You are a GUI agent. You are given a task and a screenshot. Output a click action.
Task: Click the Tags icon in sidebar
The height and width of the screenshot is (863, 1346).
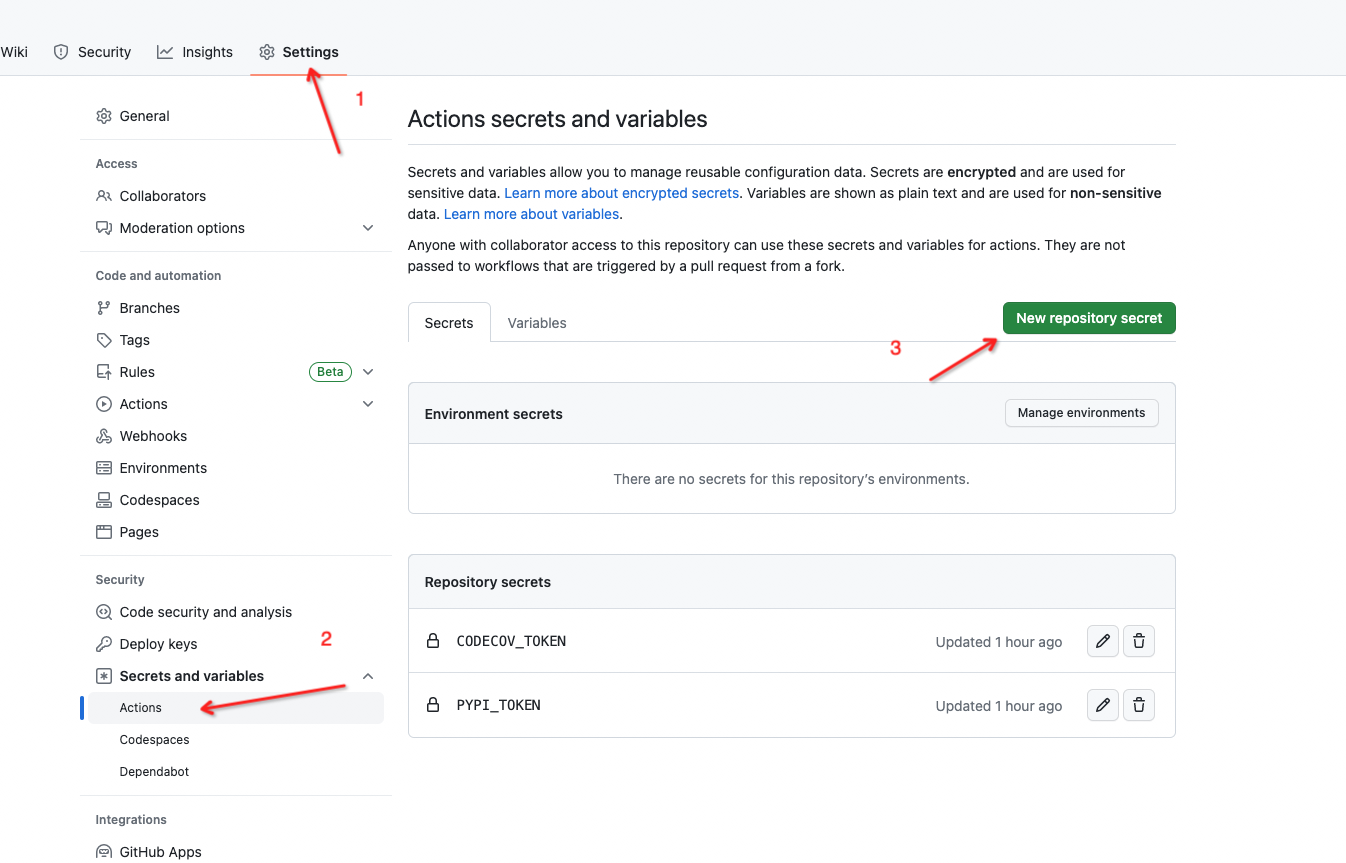(104, 340)
